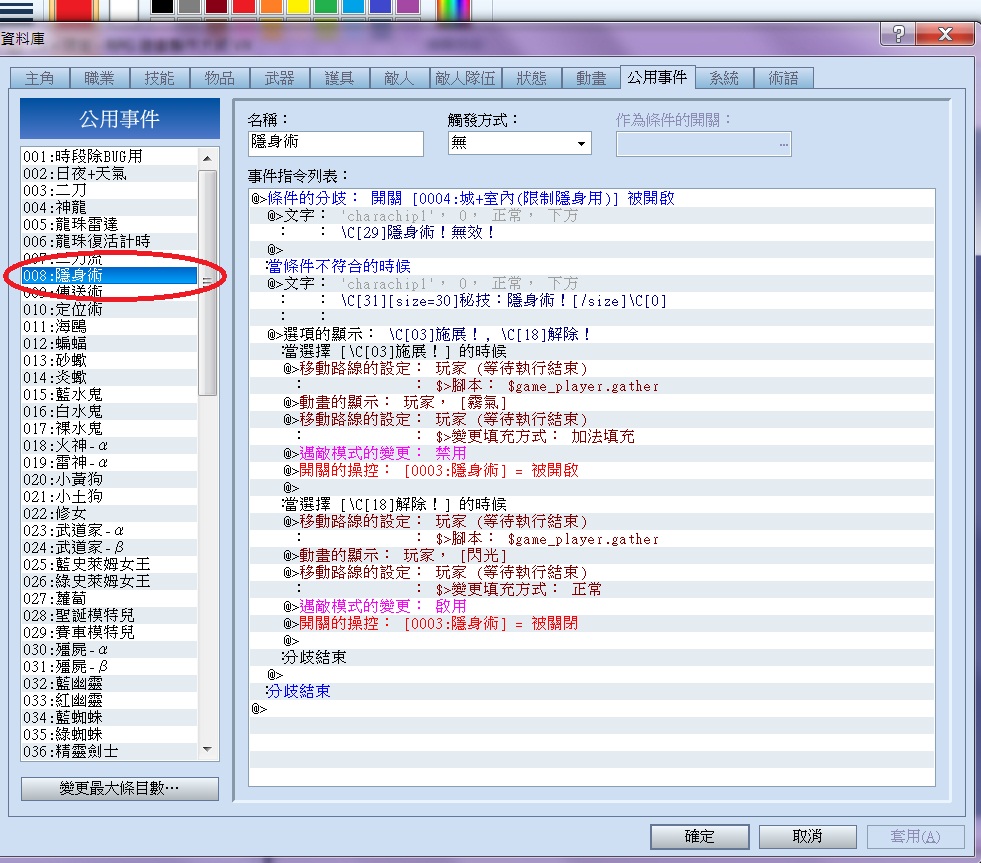Switch to the 主角 tab
The image size is (981, 863).
tap(39, 78)
